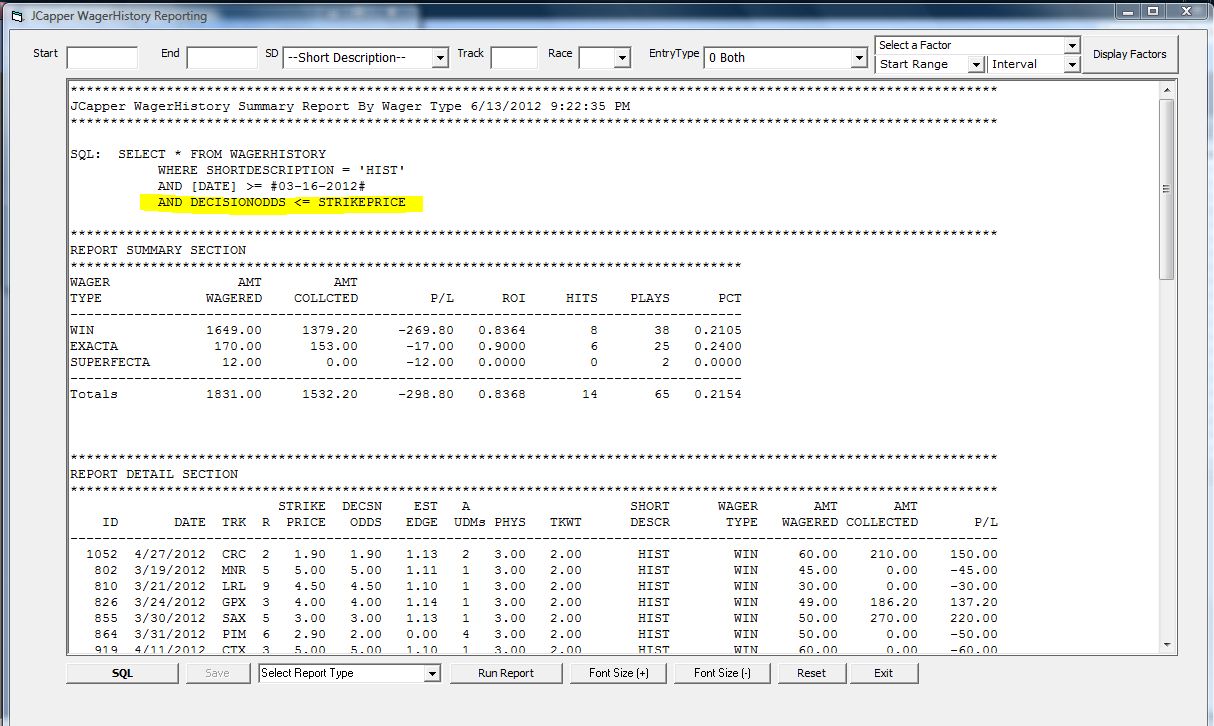Click the report vertical scrollbar thumb
Viewport: 1214px width, 726px height.
point(1167,188)
